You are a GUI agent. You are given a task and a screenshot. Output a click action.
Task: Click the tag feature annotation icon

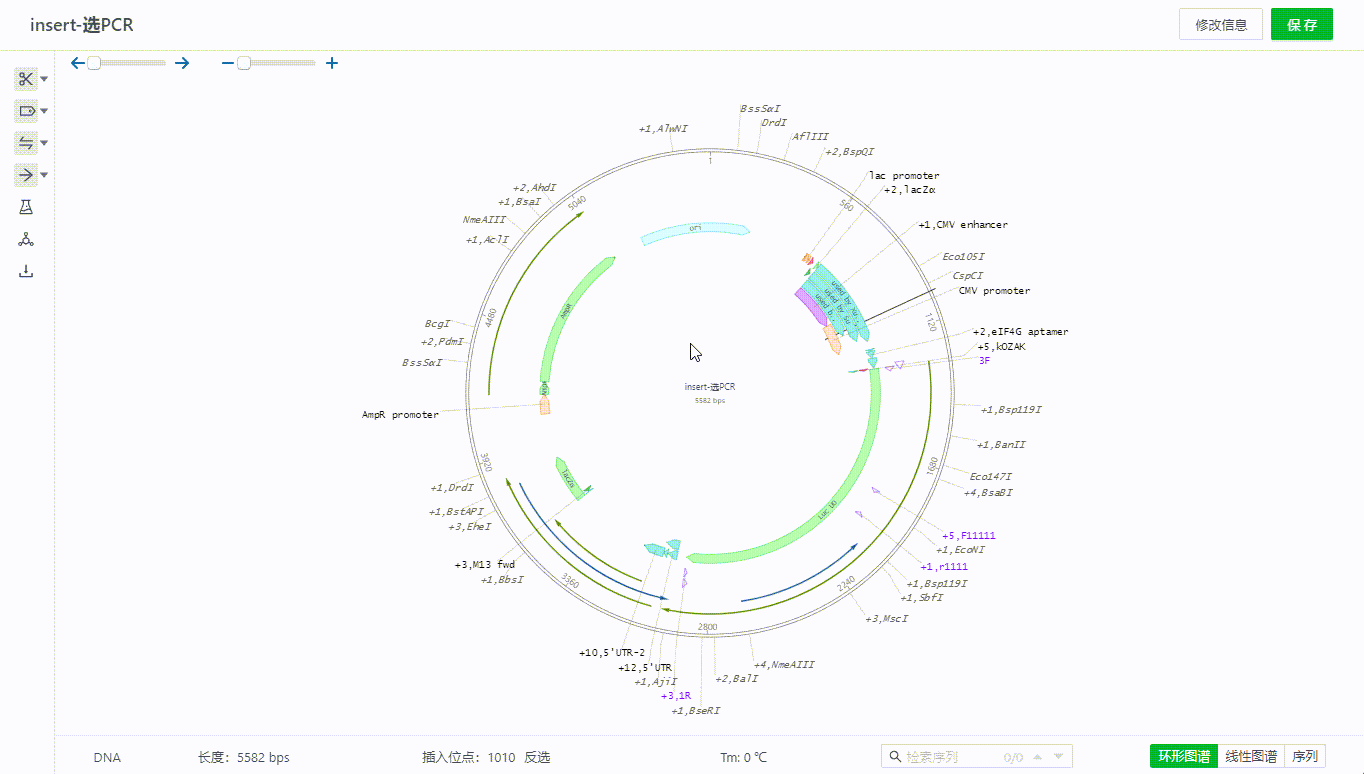click(x=26, y=111)
